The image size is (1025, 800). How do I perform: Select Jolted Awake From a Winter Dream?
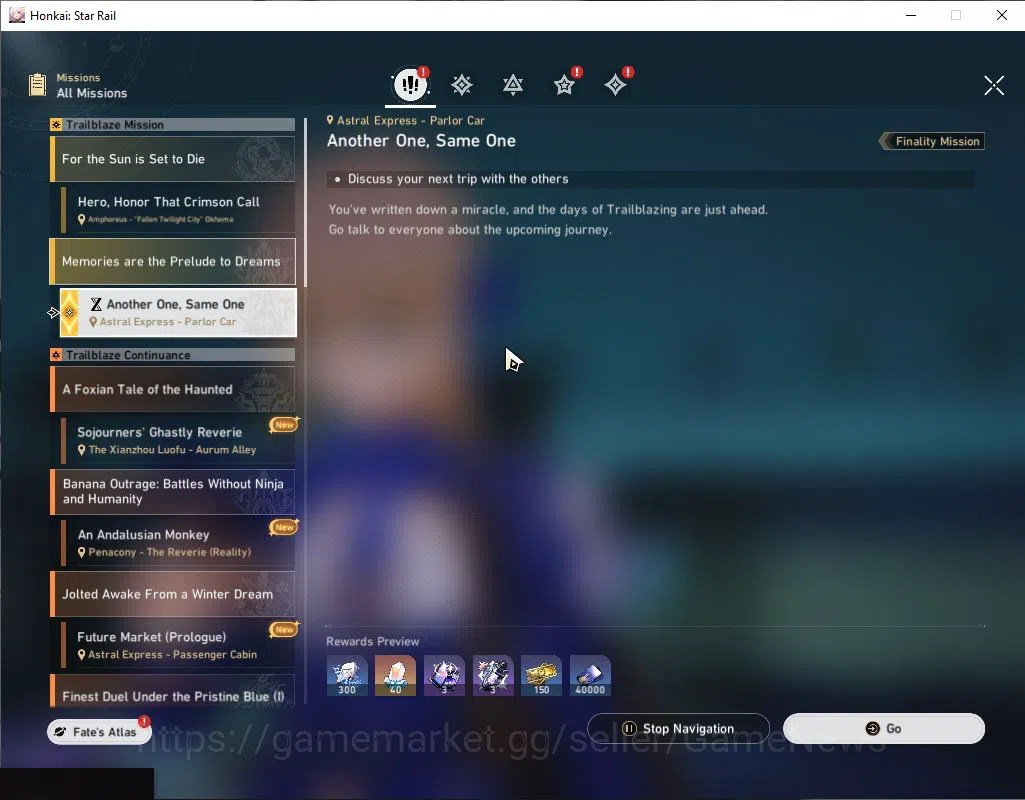point(173,594)
